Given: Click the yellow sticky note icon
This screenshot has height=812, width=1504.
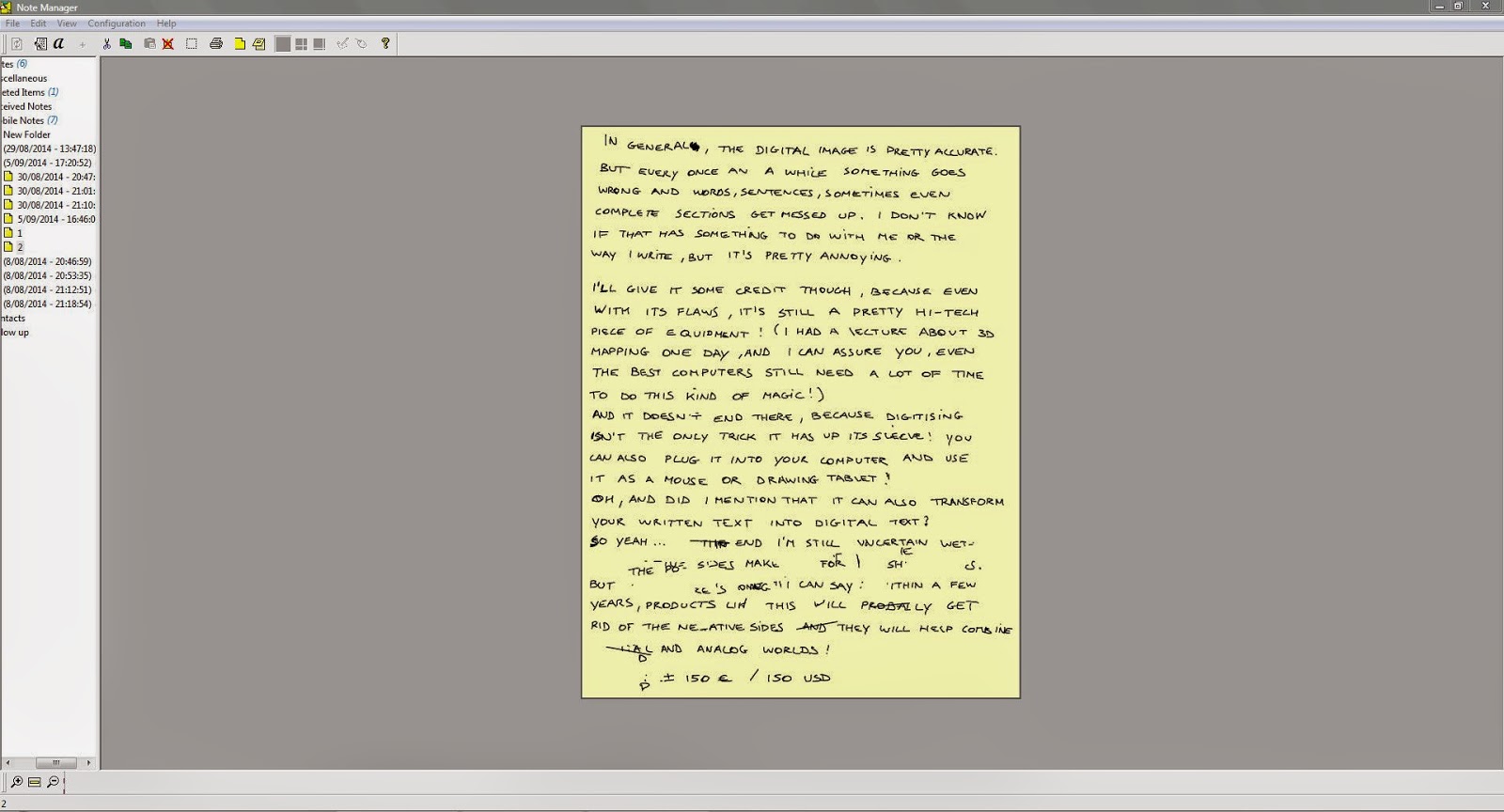Looking at the screenshot, I should 258,43.
